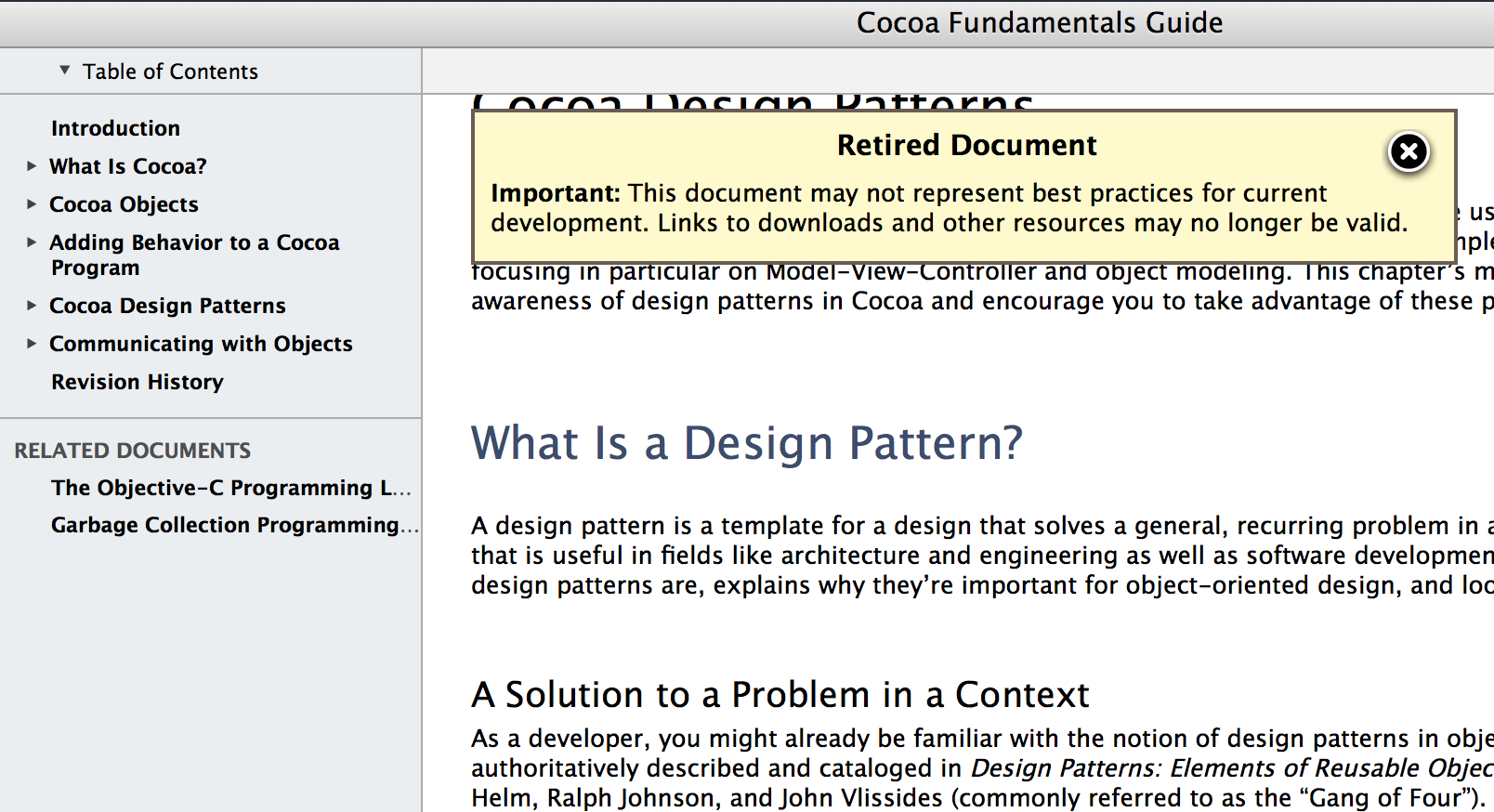The height and width of the screenshot is (812, 1494).
Task: Click the Retired Document banner title
Action: pos(966,145)
